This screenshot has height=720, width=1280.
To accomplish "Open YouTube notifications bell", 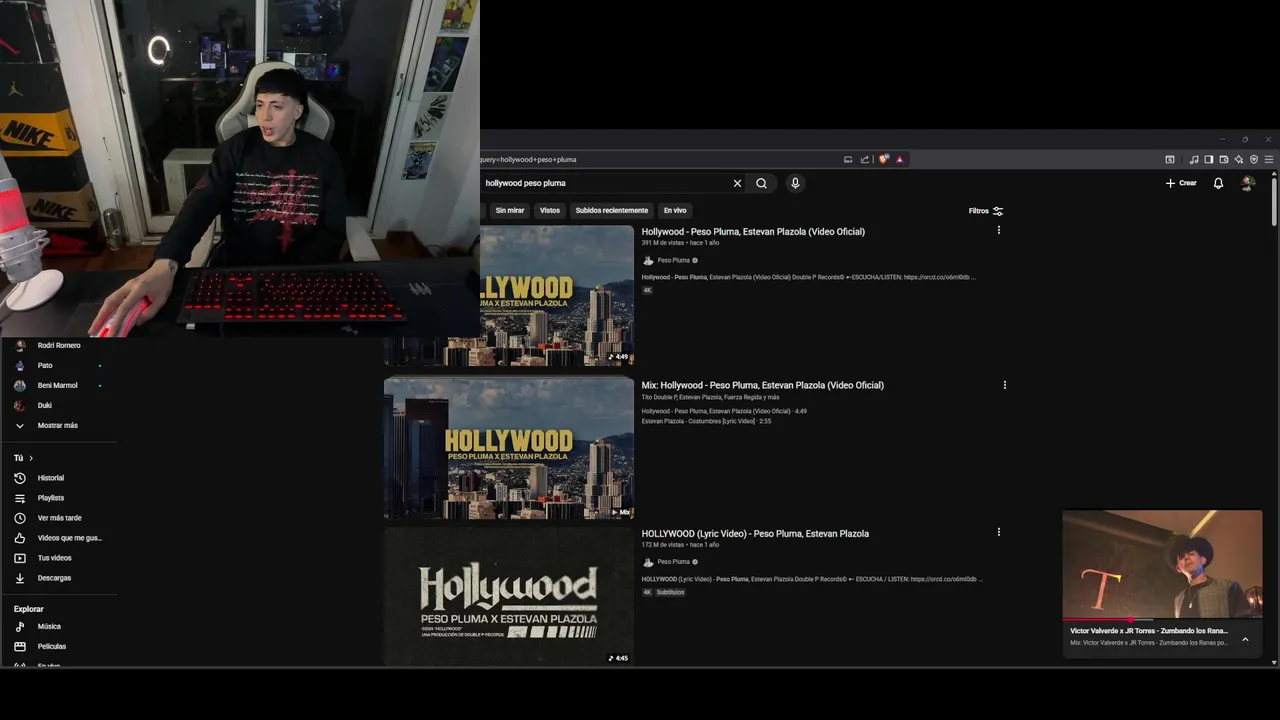I will (1218, 183).
